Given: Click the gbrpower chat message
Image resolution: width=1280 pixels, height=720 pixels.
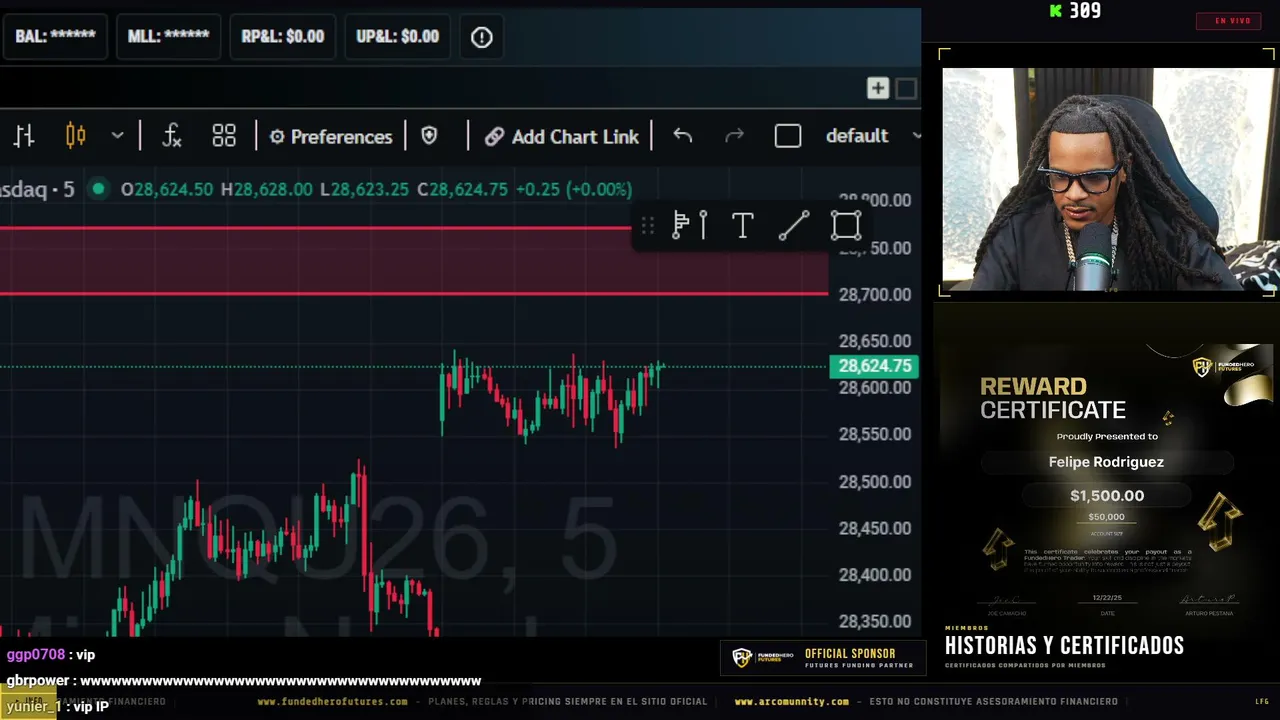Looking at the screenshot, I should click(x=244, y=681).
